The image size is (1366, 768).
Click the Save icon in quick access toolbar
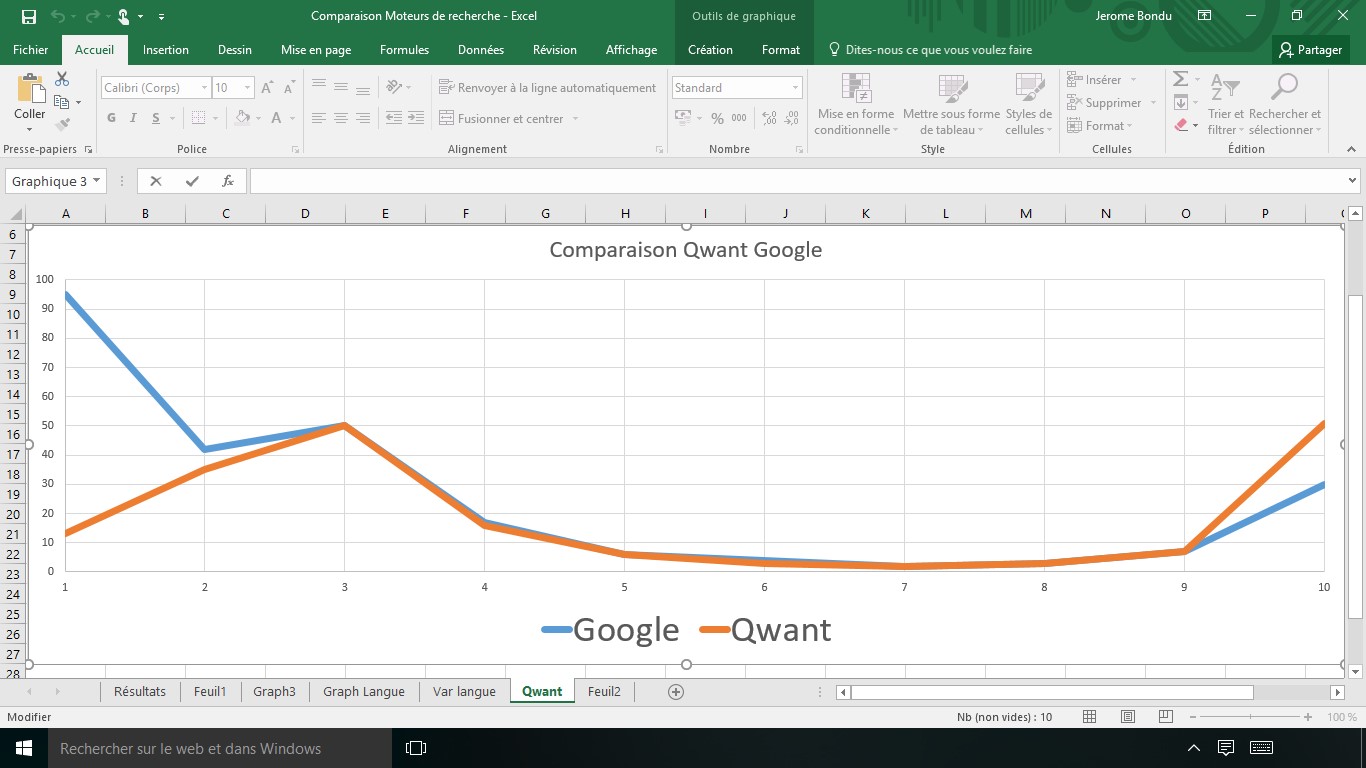(28, 16)
